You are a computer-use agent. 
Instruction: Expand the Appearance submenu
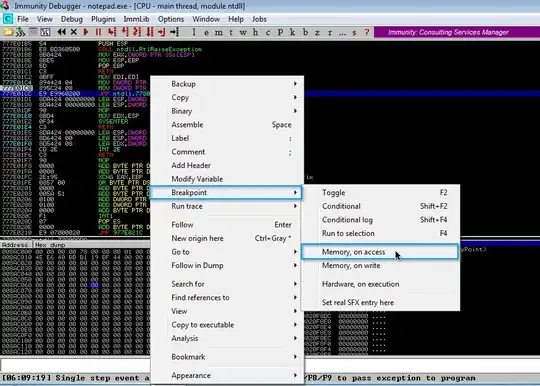227,376
